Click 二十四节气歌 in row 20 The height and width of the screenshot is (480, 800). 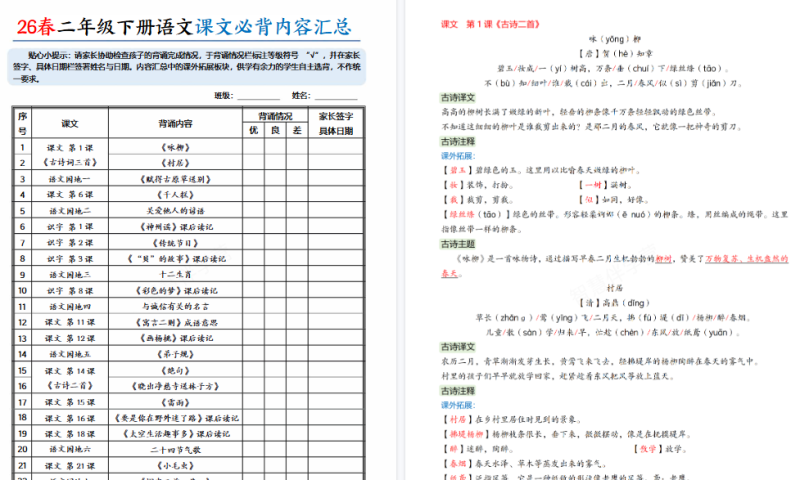coord(175,450)
